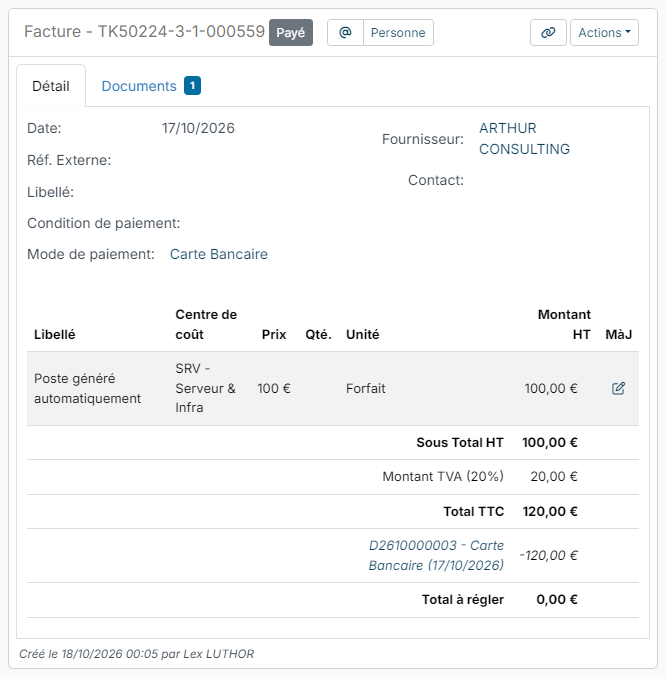Click the Unité column header
The height and width of the screenshot is (677, 666).
click(x=363, y=334)
